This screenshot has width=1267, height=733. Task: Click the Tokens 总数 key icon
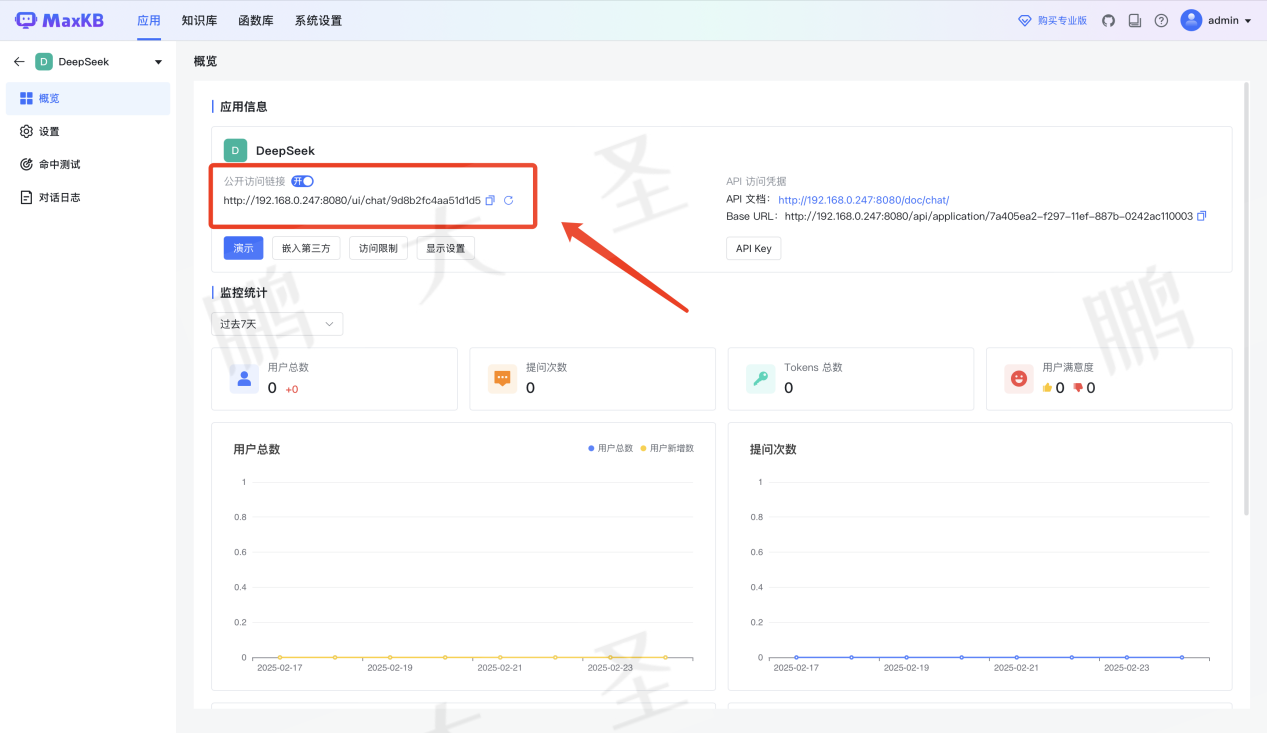pos(761,379)
